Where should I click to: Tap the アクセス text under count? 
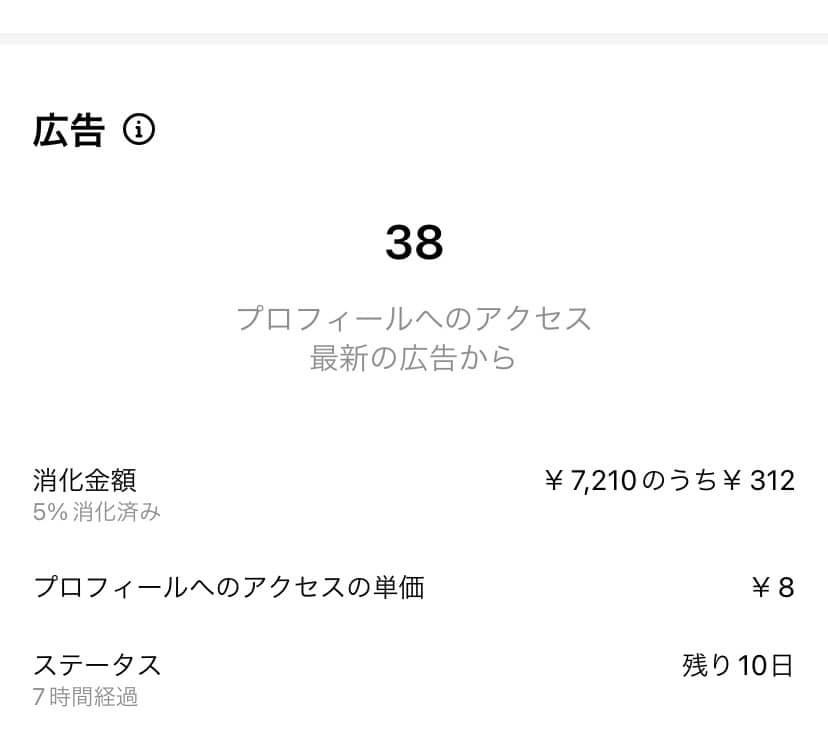coord(533,318)
